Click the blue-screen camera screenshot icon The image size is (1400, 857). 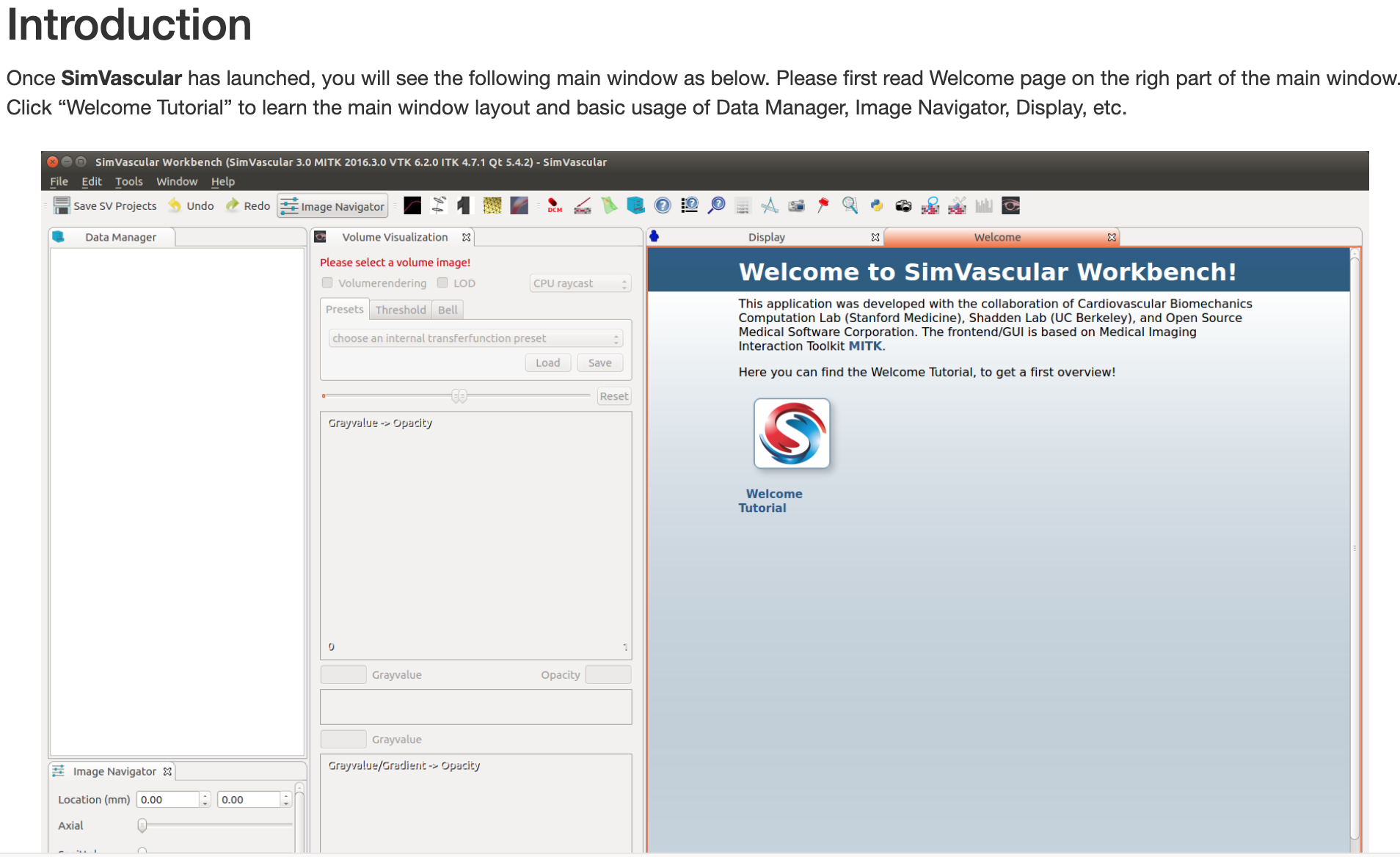[x=797, y=205]
